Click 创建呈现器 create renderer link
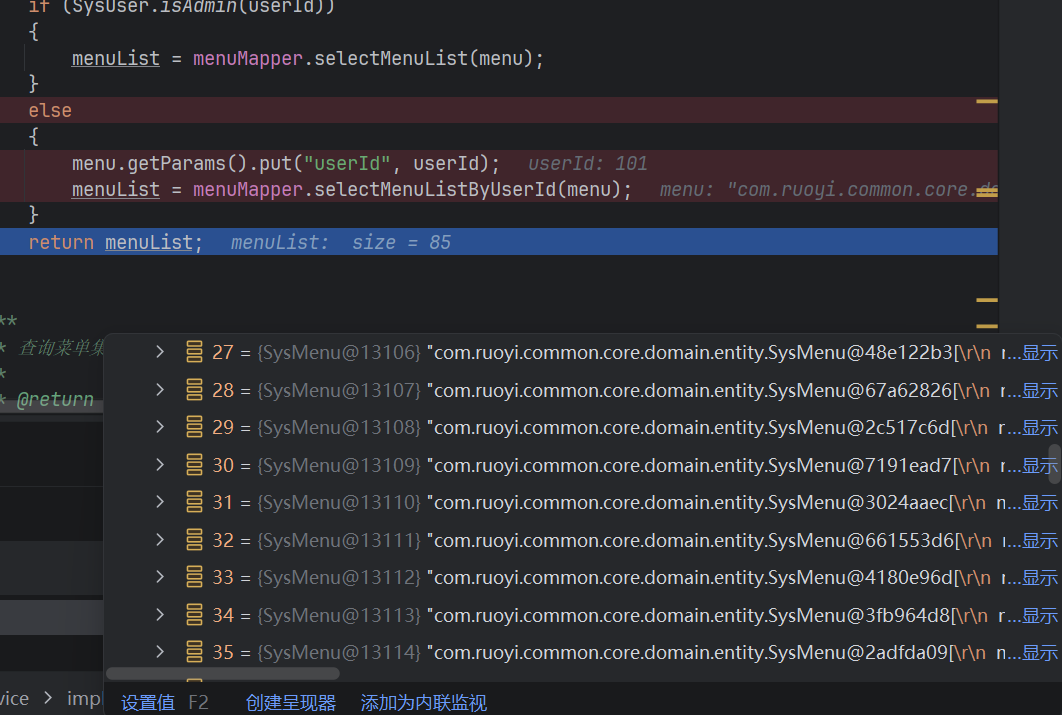Screen dimensions: 1062x715 (291, 703)
